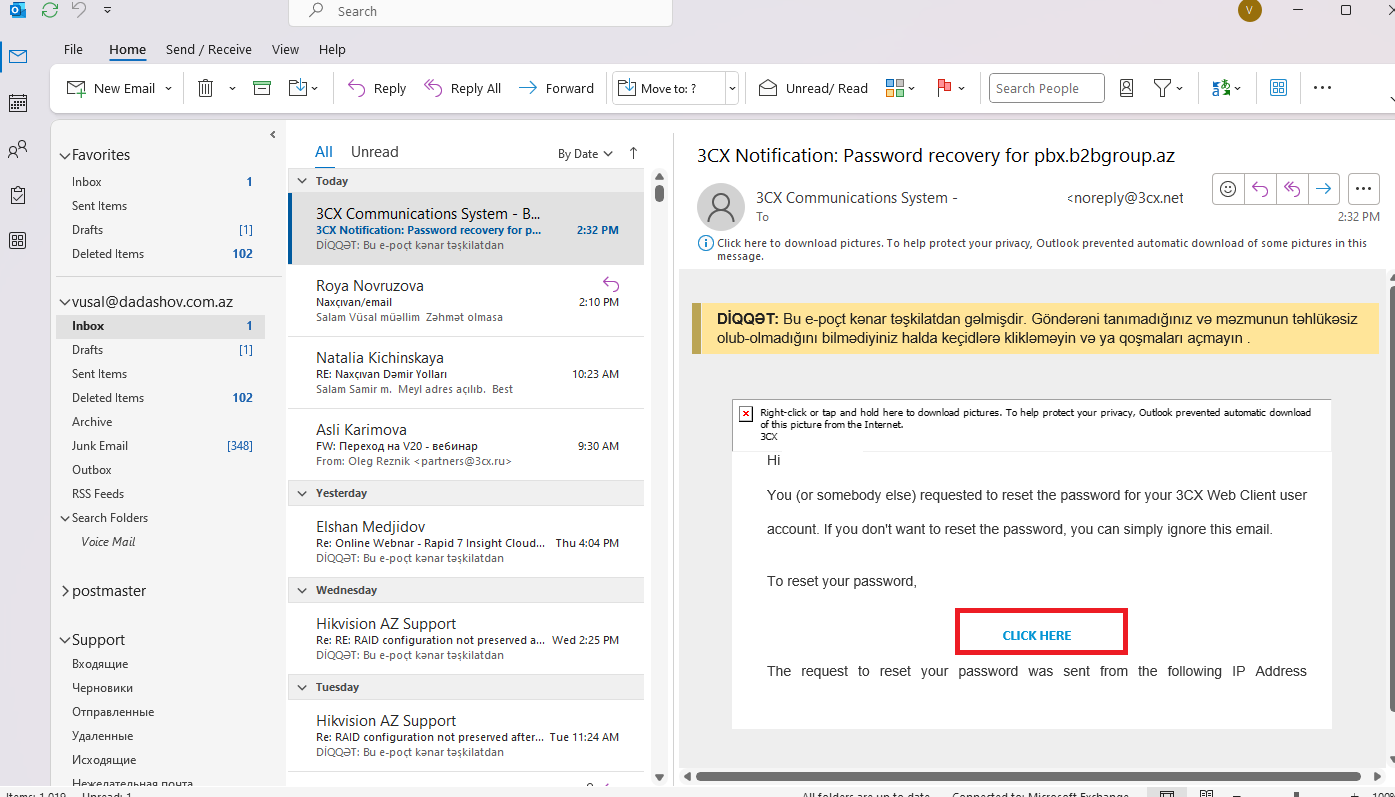Open the Asli Karimova email
The height and width of the screenshot is (797, 1395).
[466, 445]
